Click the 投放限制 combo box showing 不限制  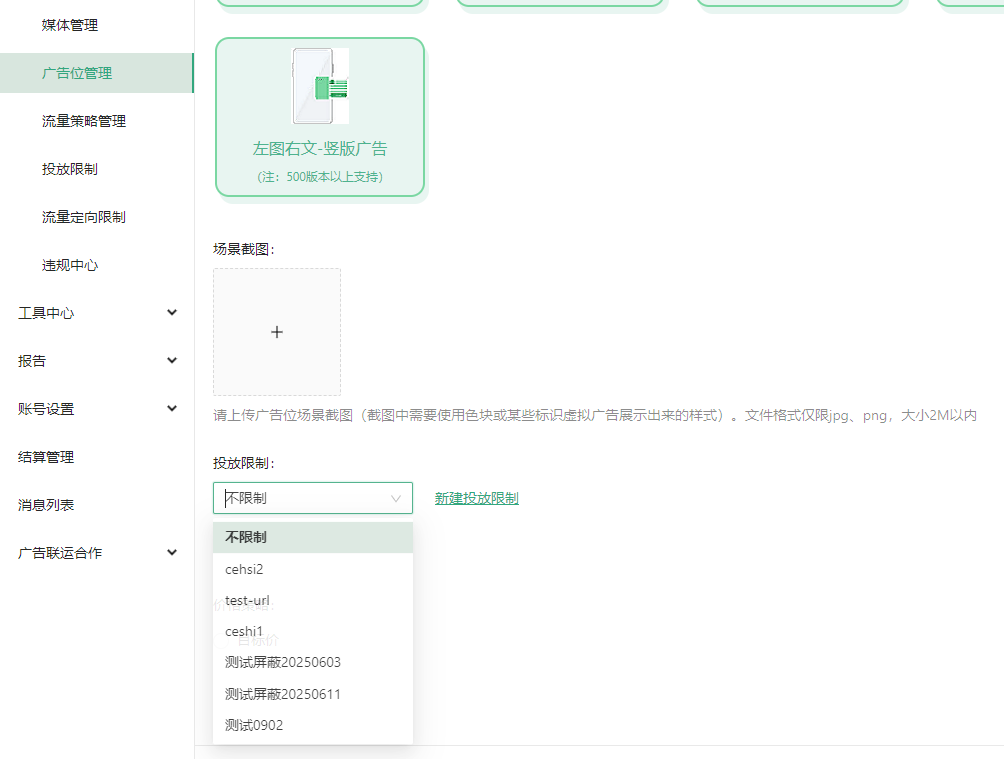coord(312,498)
